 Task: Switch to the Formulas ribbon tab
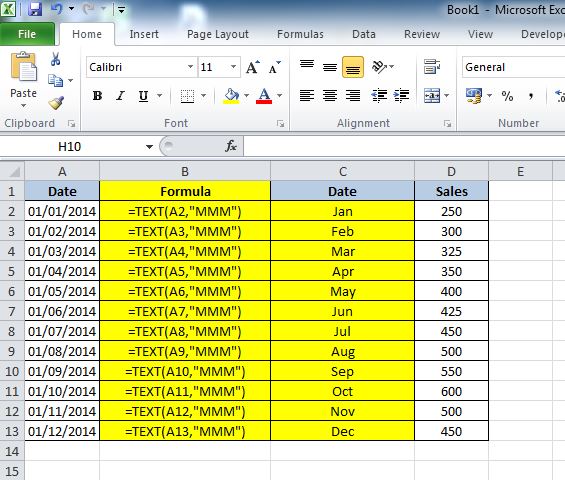pyautogui.click(x=300, y=34)
